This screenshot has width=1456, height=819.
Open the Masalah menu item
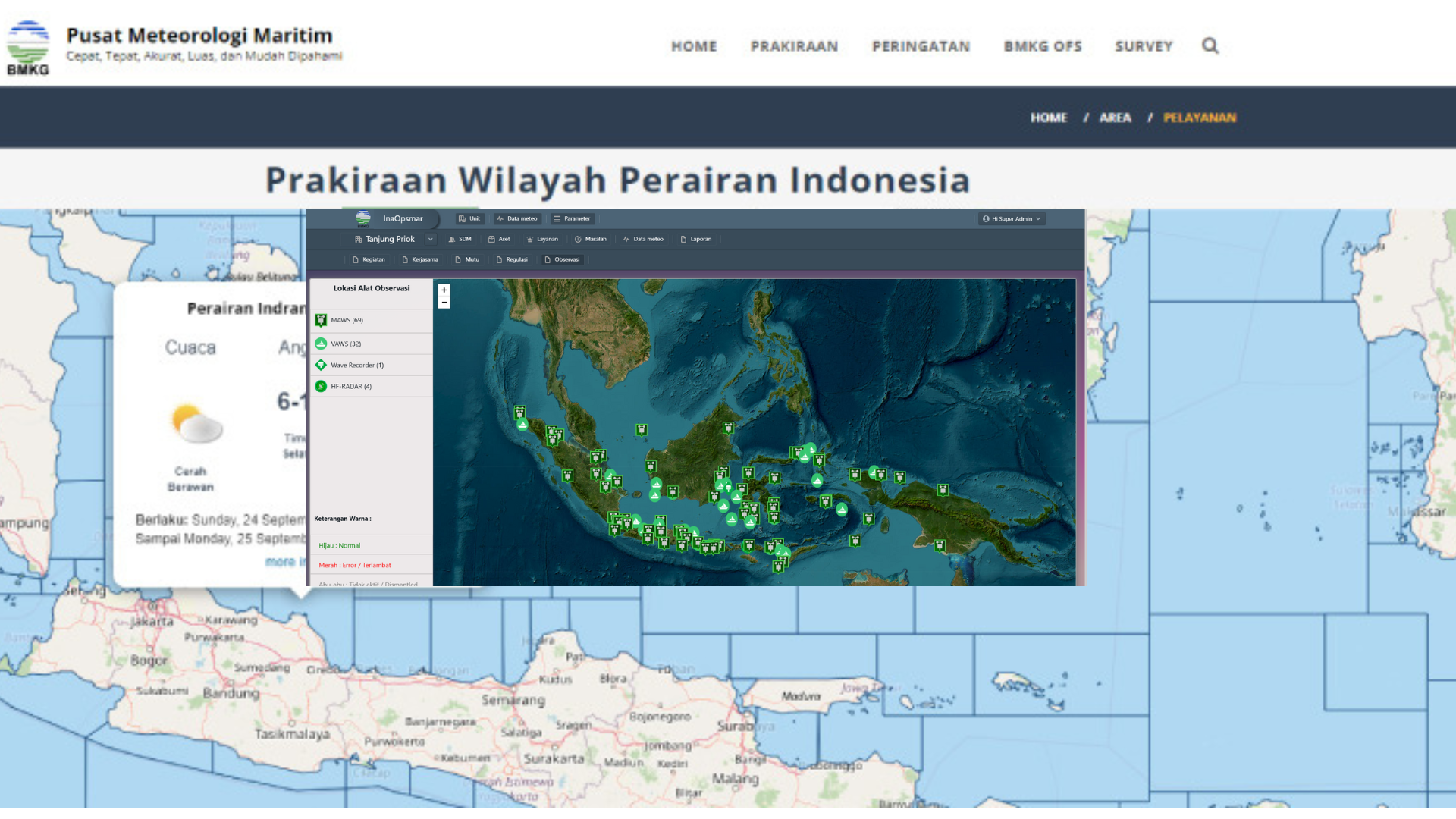click(591, 239)
